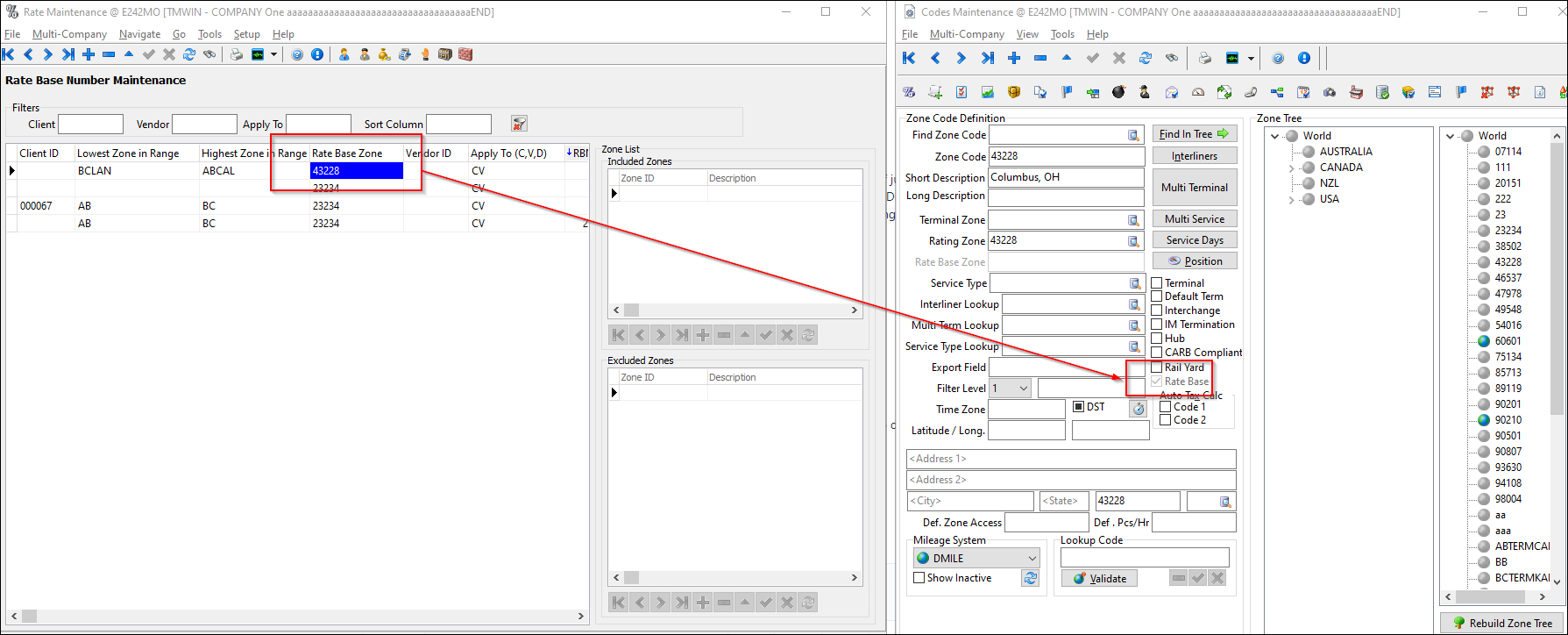Screen dimensions: 1568x635
Task: Click Service Days button
Action: 1195,240
